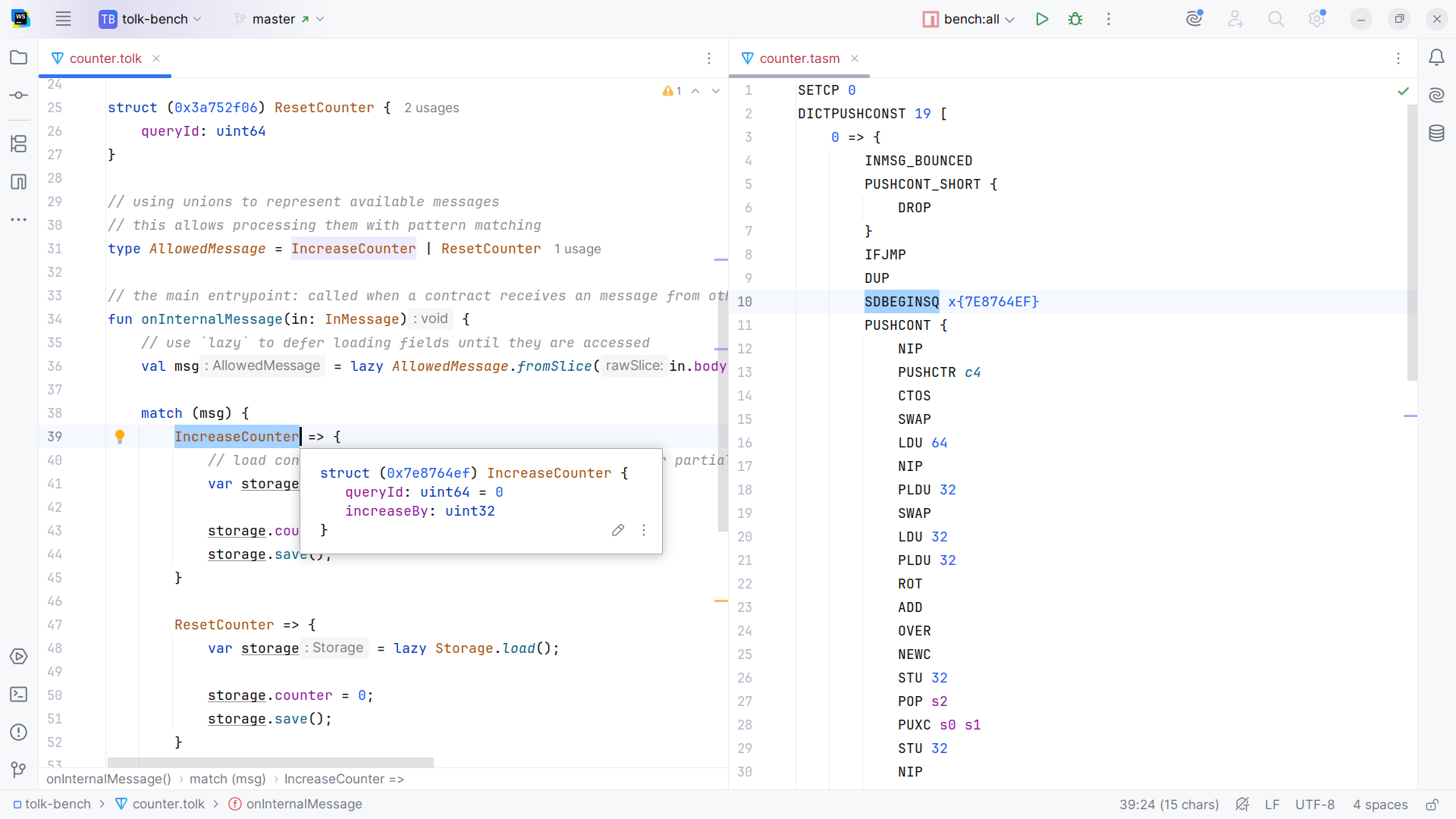Run the bench:all configuration
1456x819 pixels.
click(1042, 19)
